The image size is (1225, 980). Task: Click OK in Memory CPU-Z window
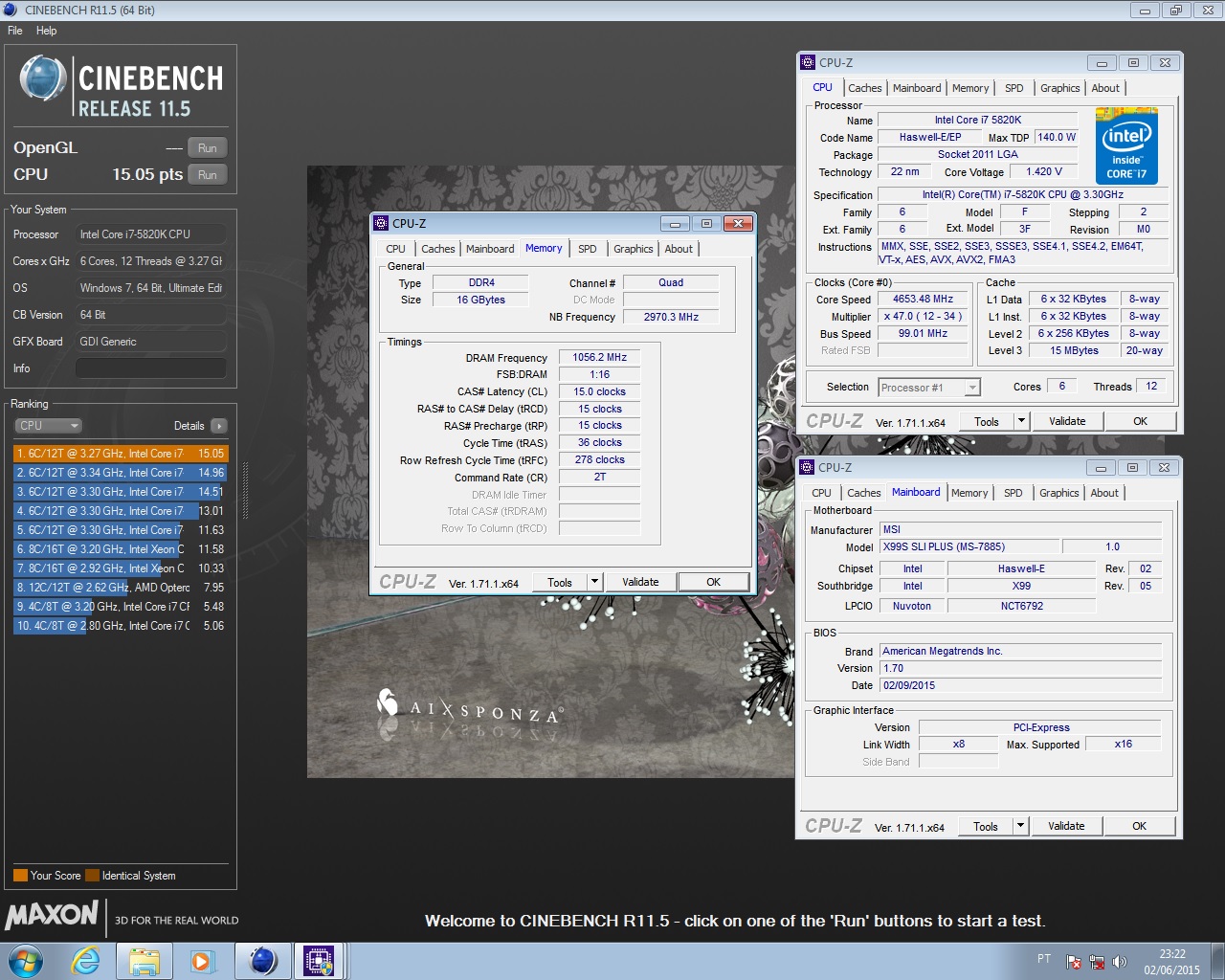pos(713,582)
